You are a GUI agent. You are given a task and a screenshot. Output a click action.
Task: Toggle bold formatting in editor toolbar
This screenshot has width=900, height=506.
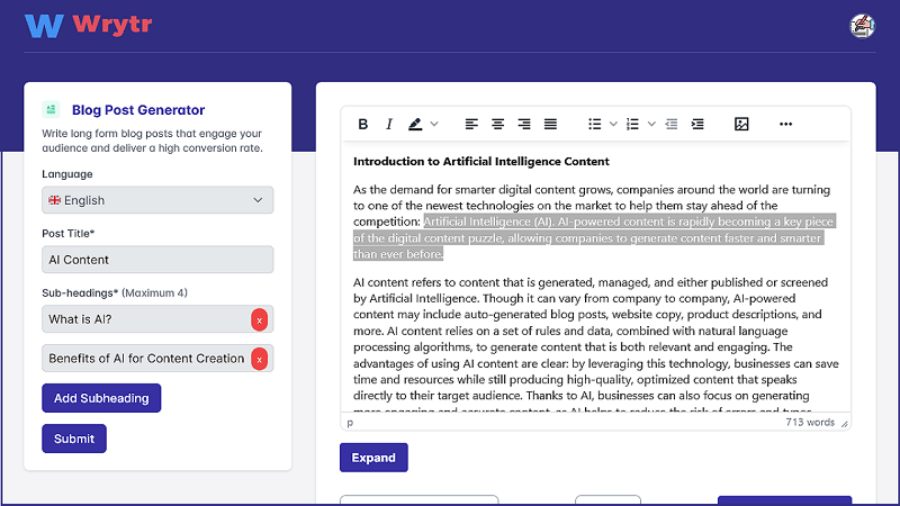pyautogui.click(x=363, y=124)
